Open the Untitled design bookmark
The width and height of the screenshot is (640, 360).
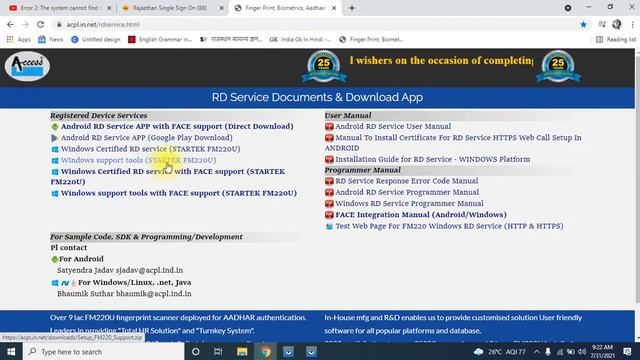pos(96,40)
